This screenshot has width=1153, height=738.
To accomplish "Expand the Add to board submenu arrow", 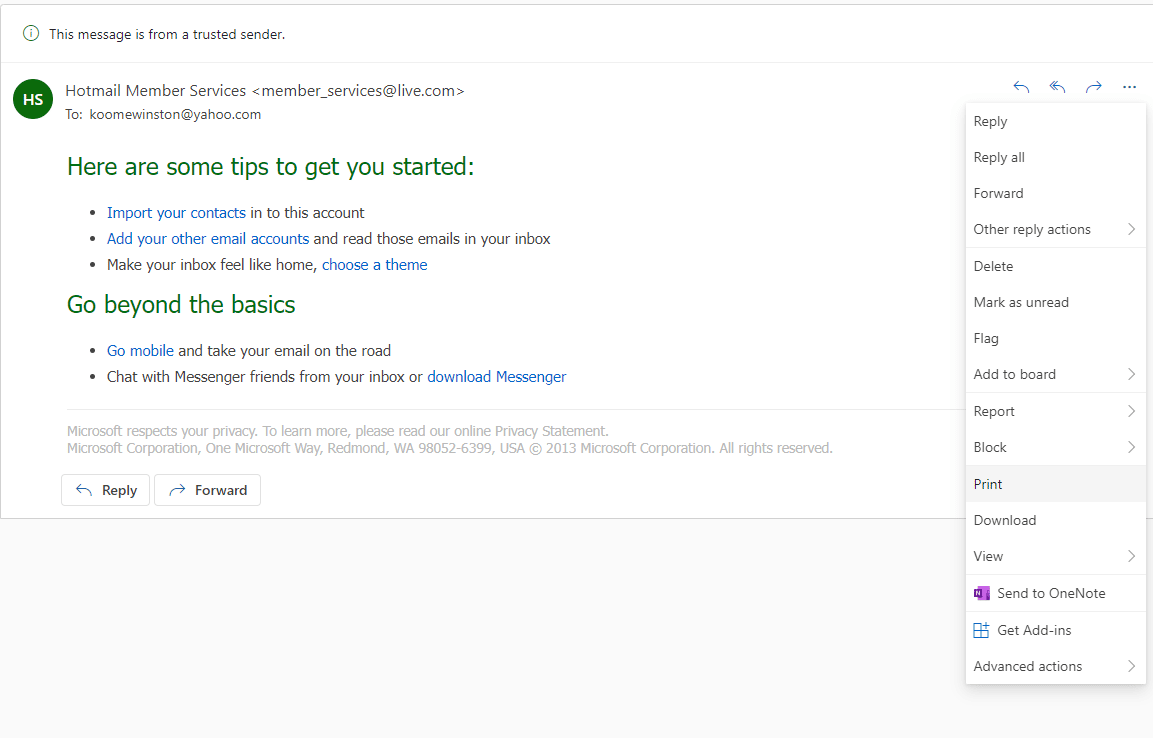I will (x=1132, y=374).
